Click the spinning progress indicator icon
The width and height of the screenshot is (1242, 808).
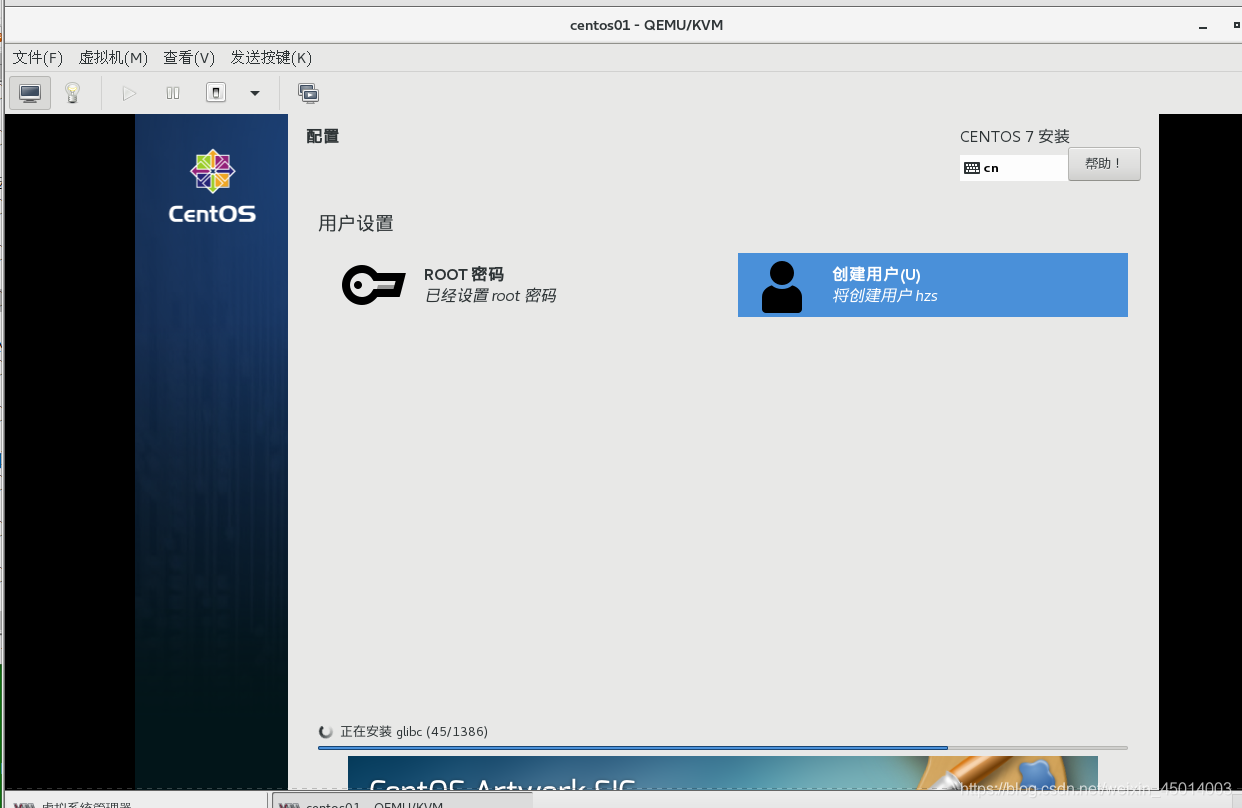coord(325,732)
